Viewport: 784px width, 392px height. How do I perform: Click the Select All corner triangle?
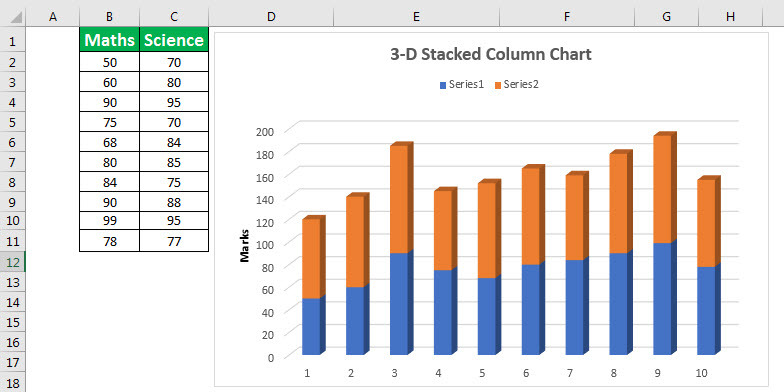coord(16,18)
